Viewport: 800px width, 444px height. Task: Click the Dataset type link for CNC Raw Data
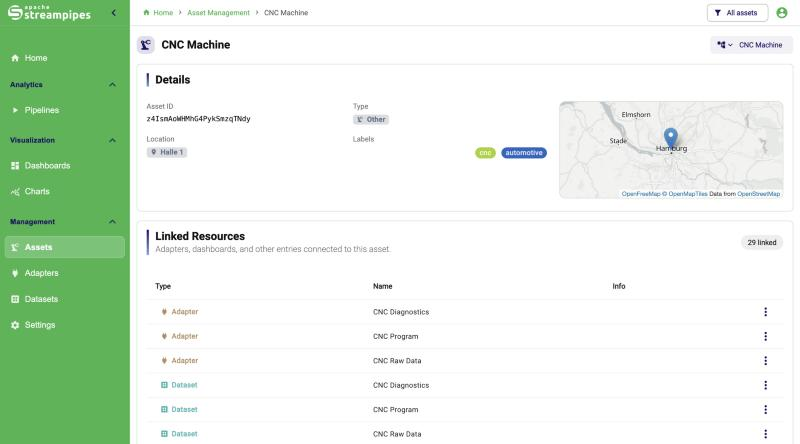click(x=179, y=434)
